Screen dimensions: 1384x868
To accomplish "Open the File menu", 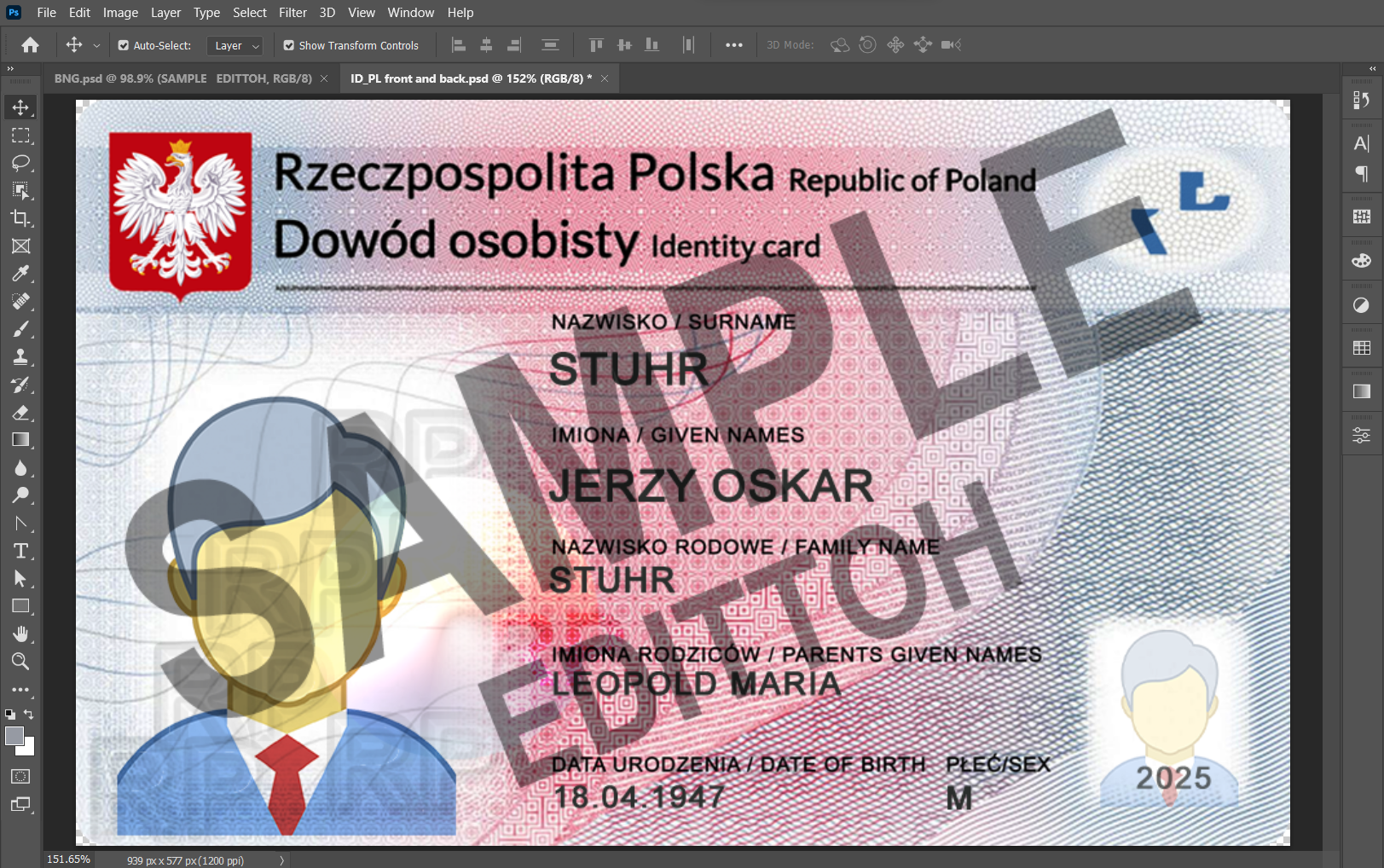I will [47, 13].
